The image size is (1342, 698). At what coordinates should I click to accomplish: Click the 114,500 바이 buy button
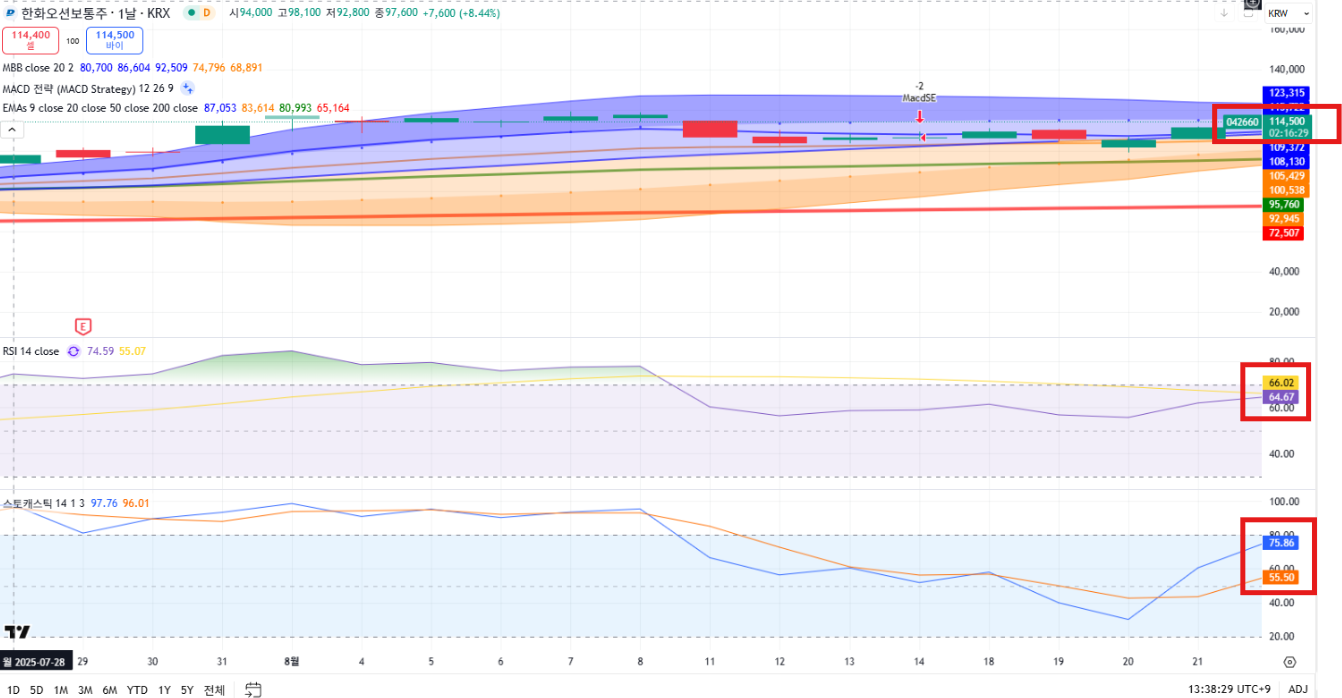[115, 40]
